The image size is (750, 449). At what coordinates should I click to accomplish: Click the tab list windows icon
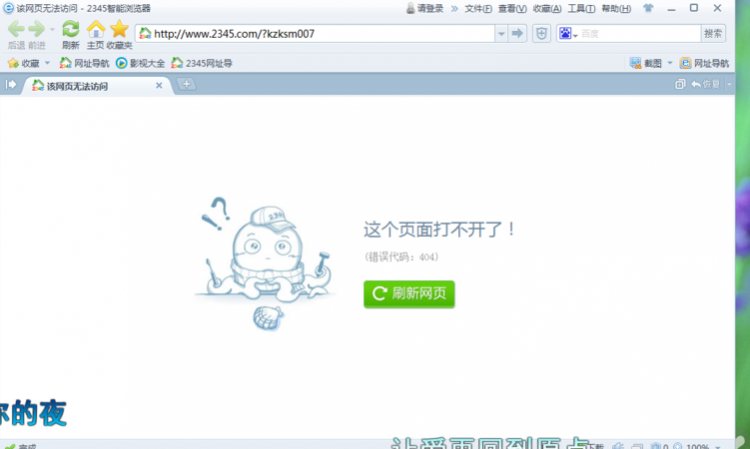click(x=680, y=85)
